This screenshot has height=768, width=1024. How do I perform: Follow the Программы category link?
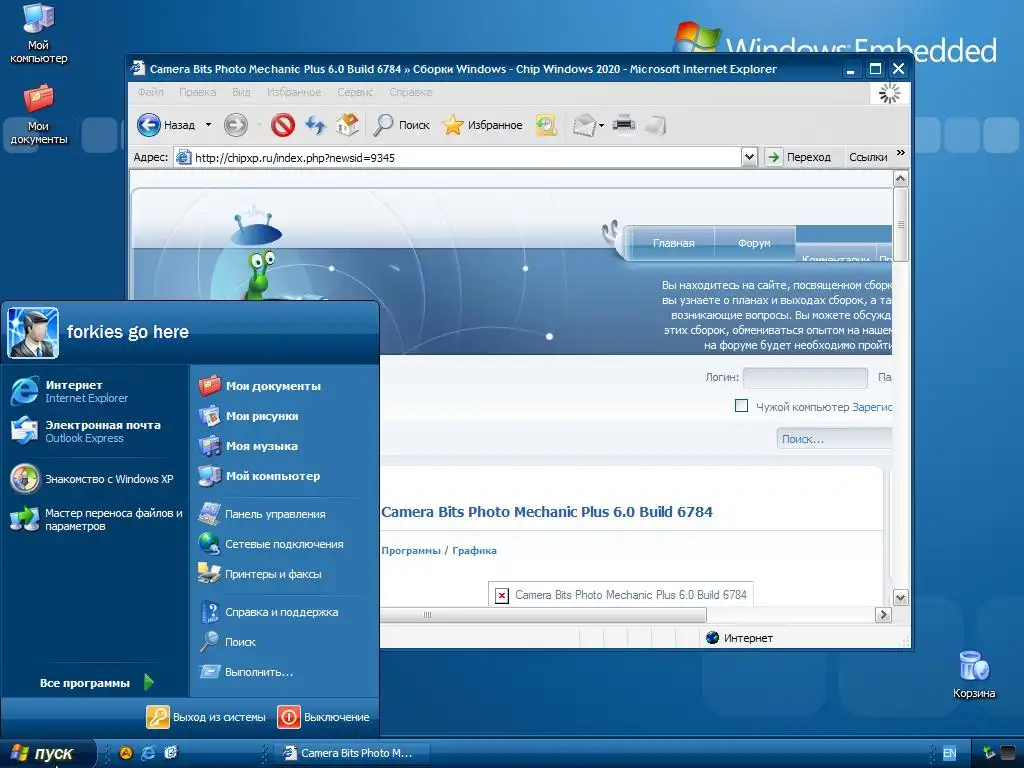coord(411,551)
